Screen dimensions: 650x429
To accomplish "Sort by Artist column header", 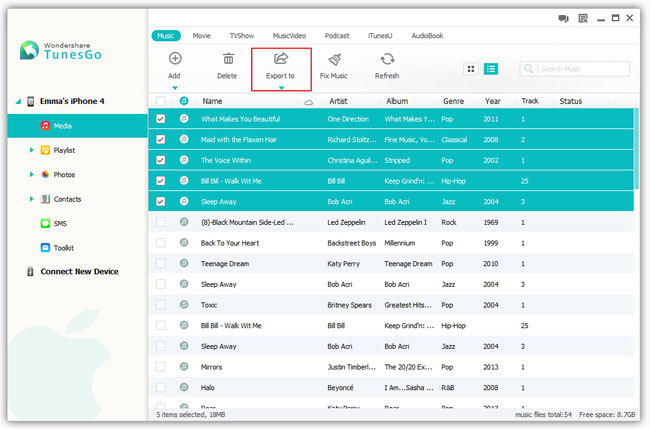I will (338, 101).
